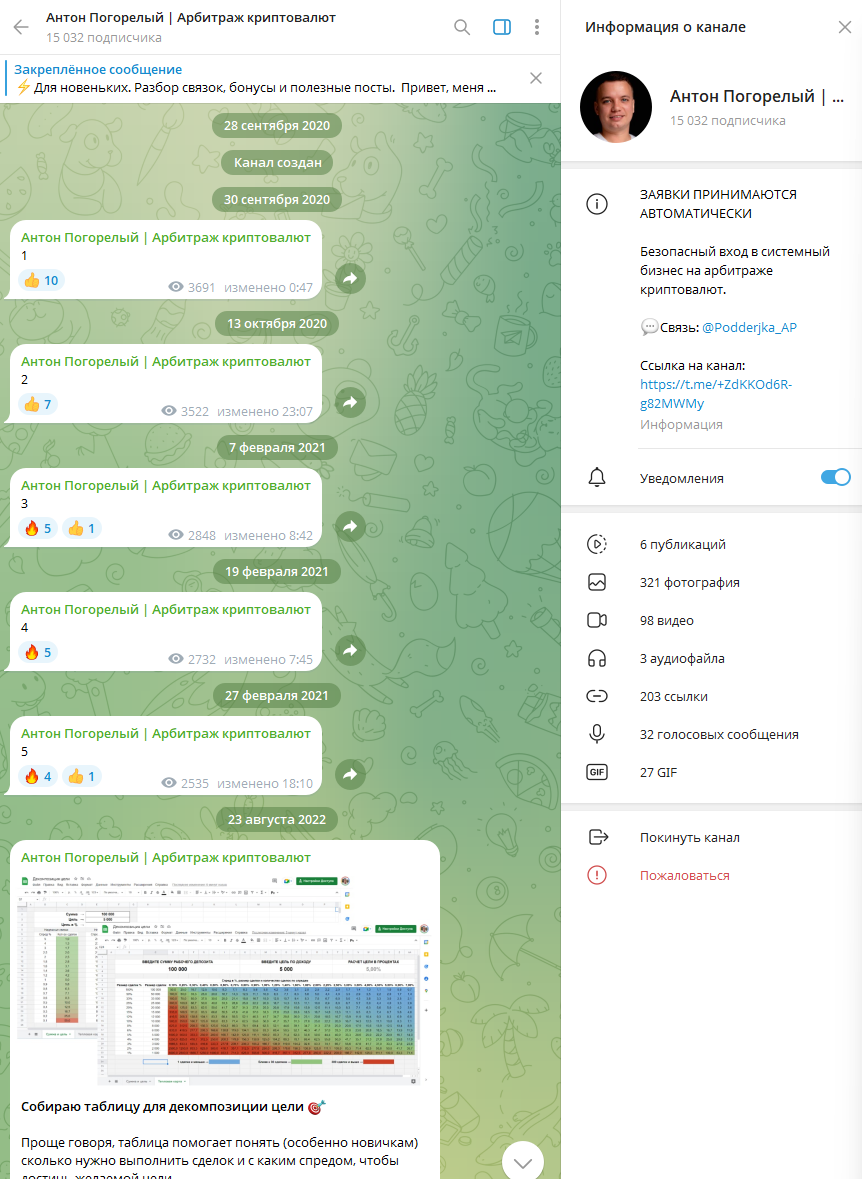The width and height of the screenshot is (862, 1179).
Task: Close the channel info panel
Action: pos(844,27)
